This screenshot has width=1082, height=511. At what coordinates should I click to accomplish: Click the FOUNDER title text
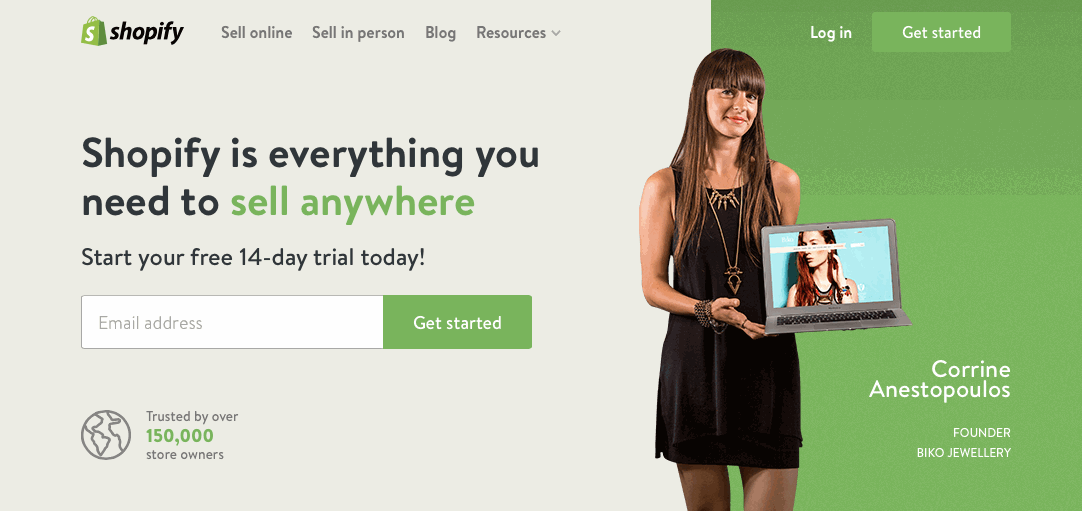point(981,433)
